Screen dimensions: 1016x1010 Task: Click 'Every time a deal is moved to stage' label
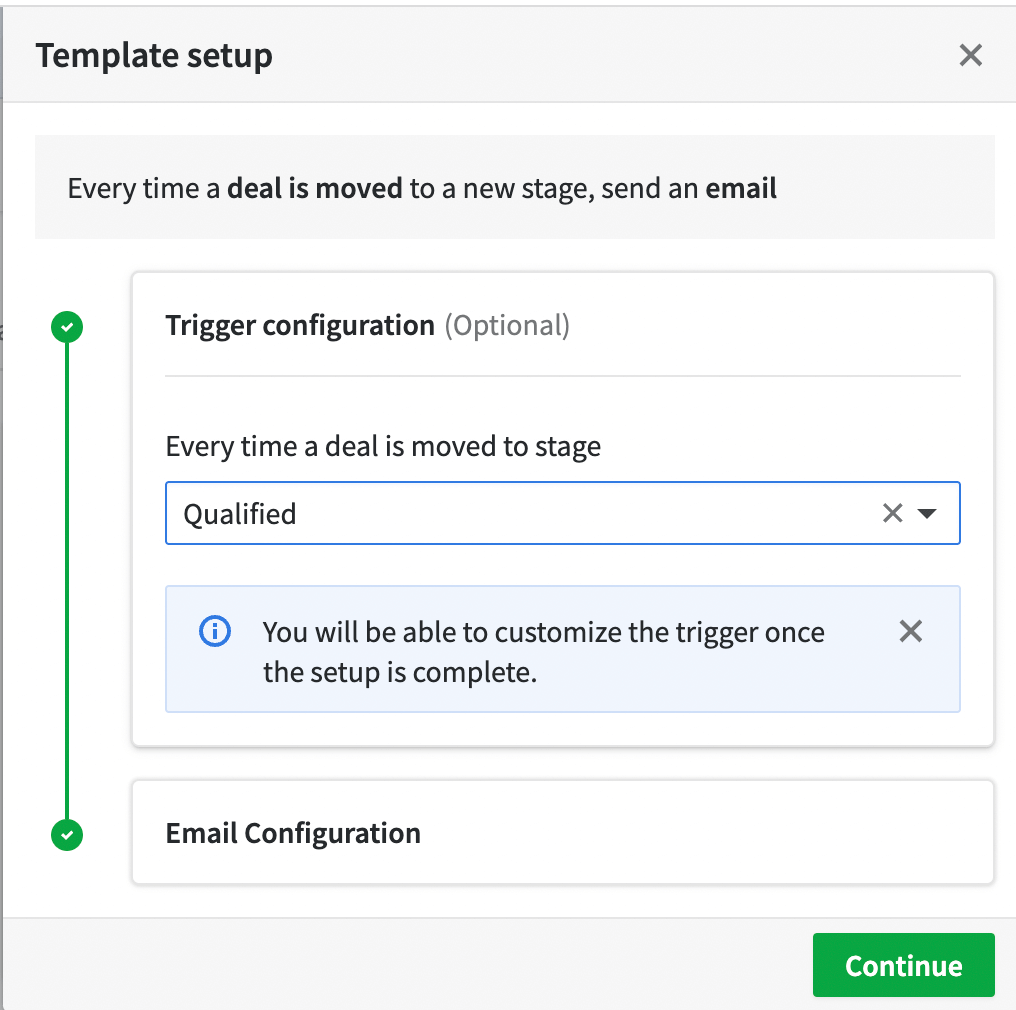(383, 446)
